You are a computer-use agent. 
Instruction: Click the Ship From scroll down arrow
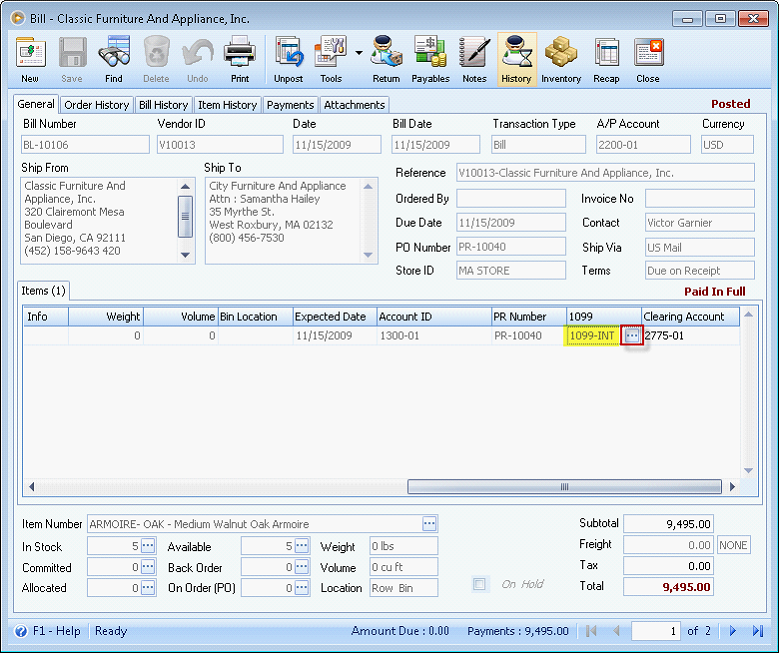pyautogui.click(x=185, y=255)
